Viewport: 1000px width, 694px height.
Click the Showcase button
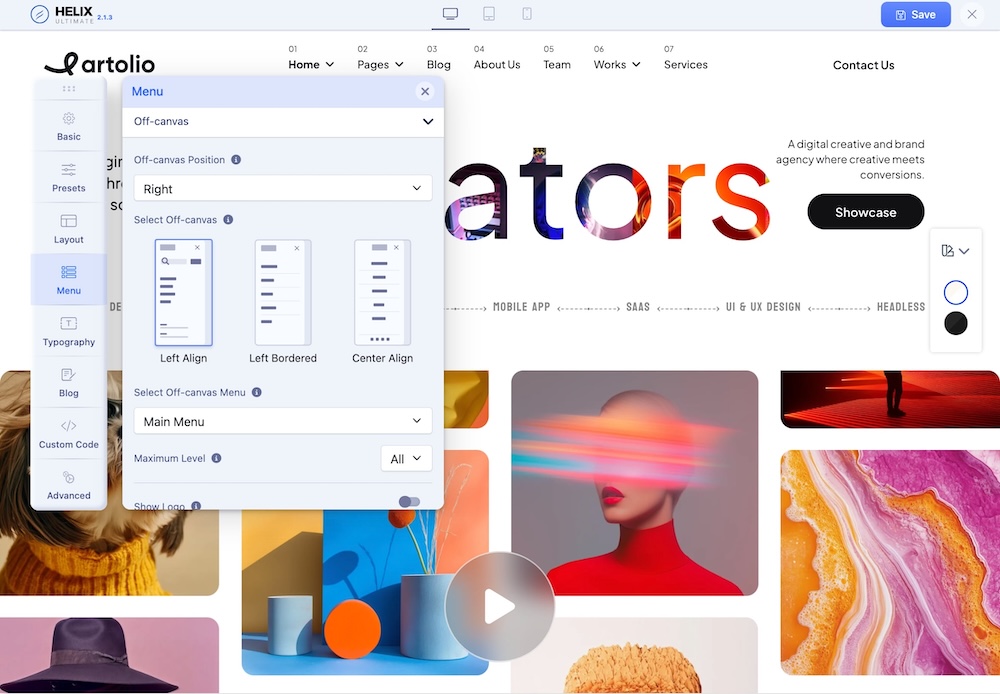tap(865, 212)
